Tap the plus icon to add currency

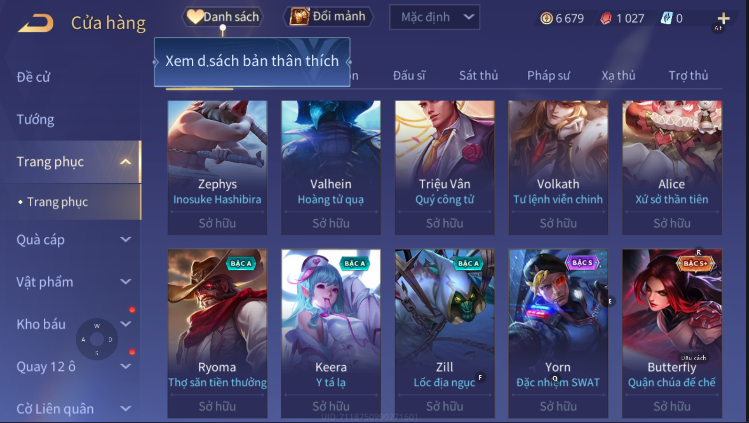723,19
